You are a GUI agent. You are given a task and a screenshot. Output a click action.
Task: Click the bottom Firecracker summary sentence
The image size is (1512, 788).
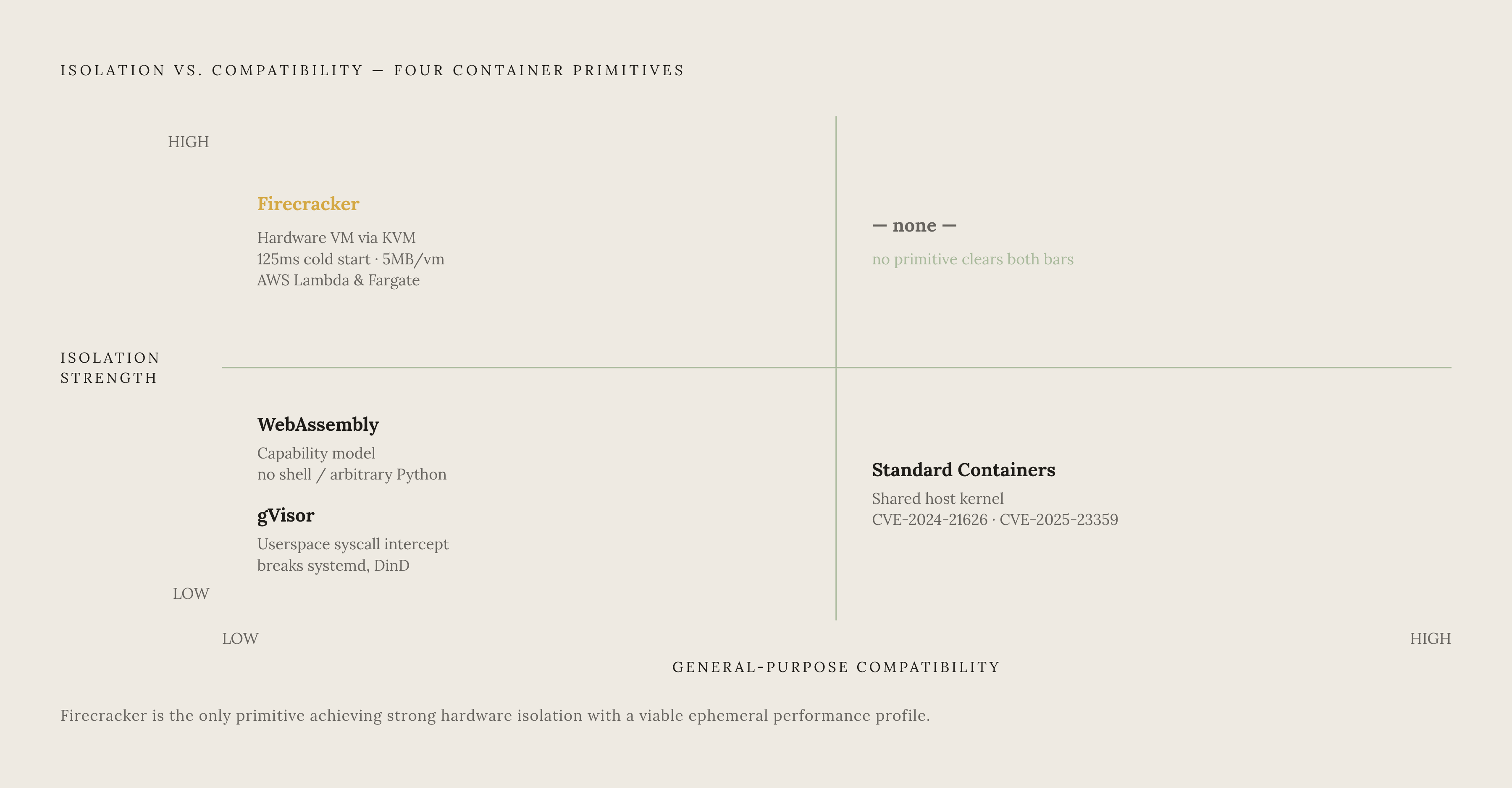click(x=496, y=716)
